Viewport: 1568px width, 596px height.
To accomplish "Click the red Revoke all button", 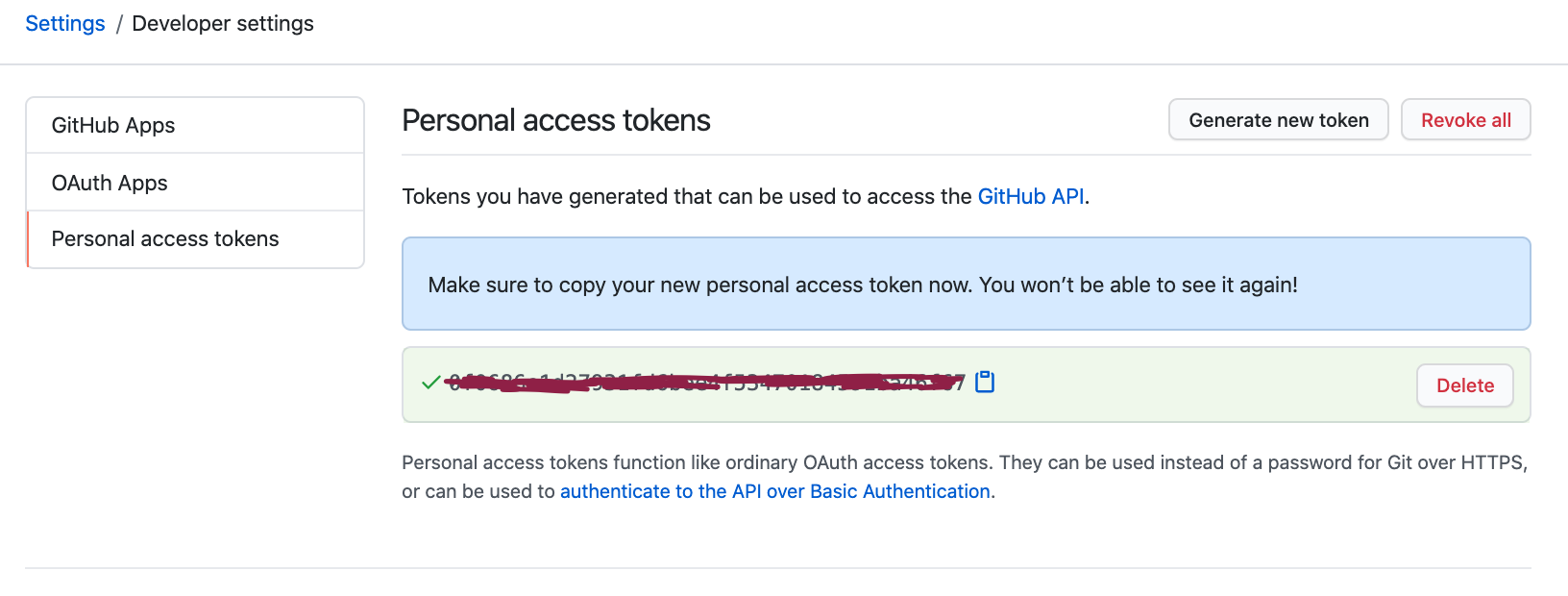I will coord(1465,120).
